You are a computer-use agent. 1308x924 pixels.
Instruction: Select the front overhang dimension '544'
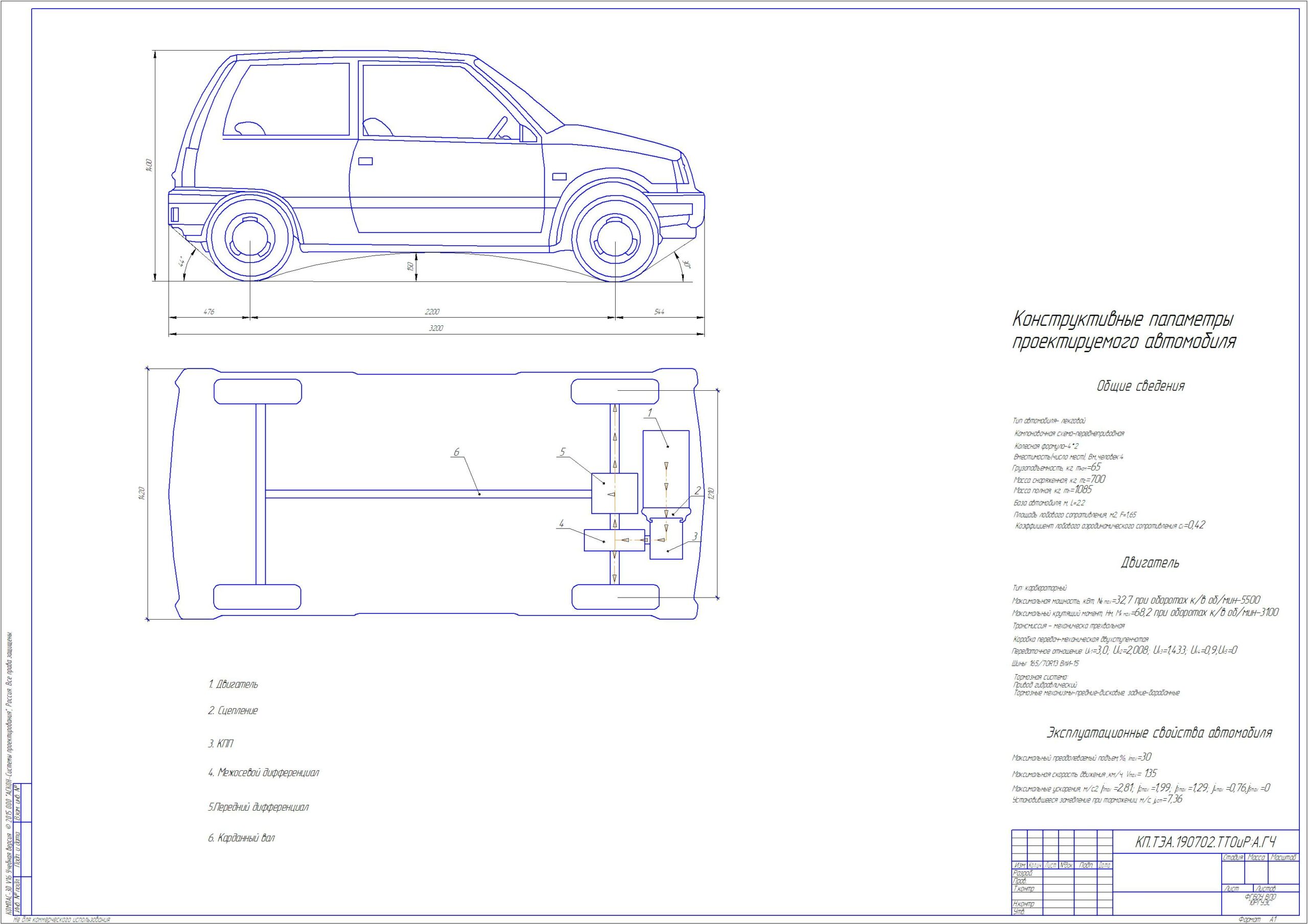(x=659, y=312)
